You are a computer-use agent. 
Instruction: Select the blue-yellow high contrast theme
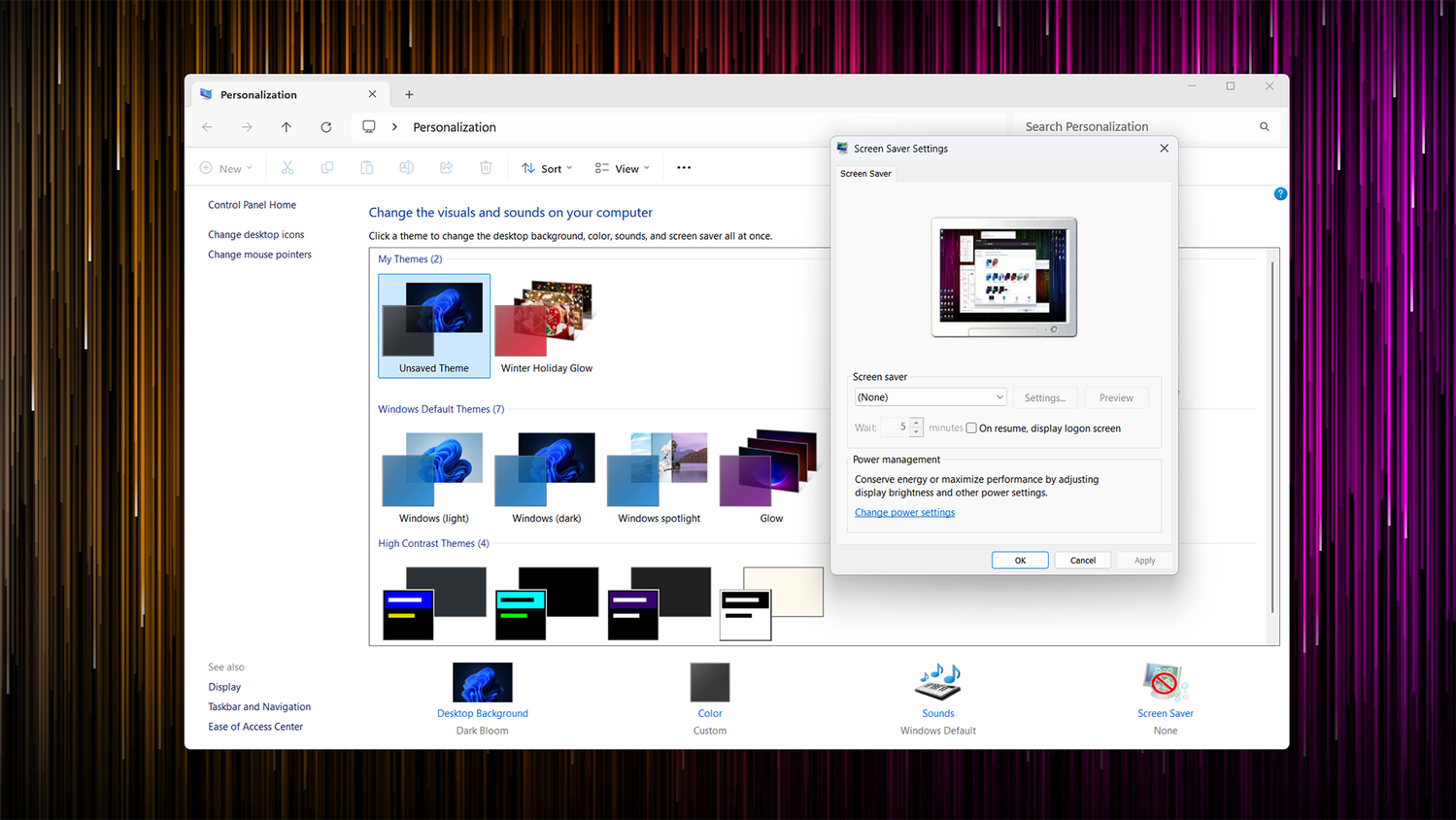pyautogui.click(x=434, y=603)
